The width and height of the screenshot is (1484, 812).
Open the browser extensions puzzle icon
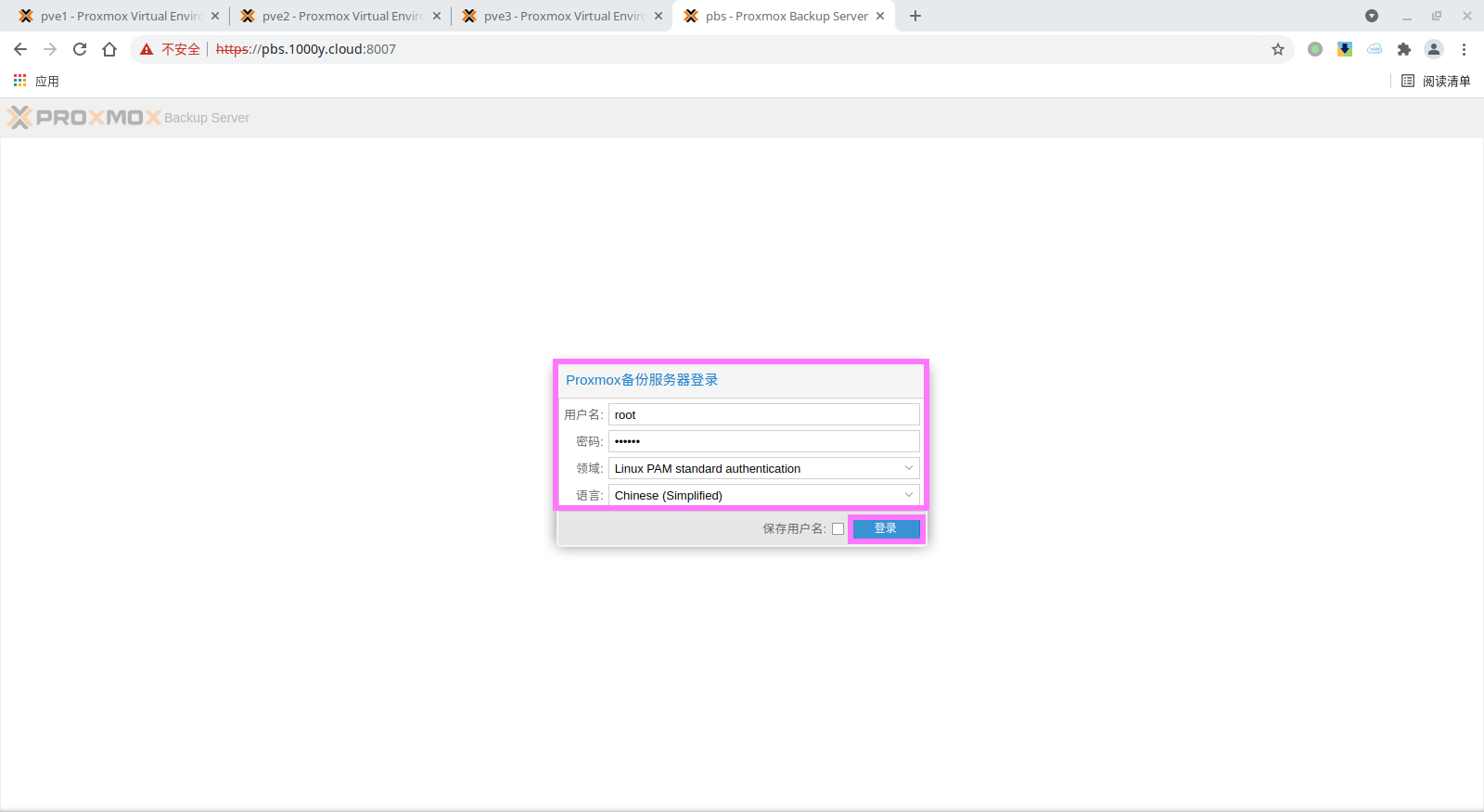[1404, 49]
